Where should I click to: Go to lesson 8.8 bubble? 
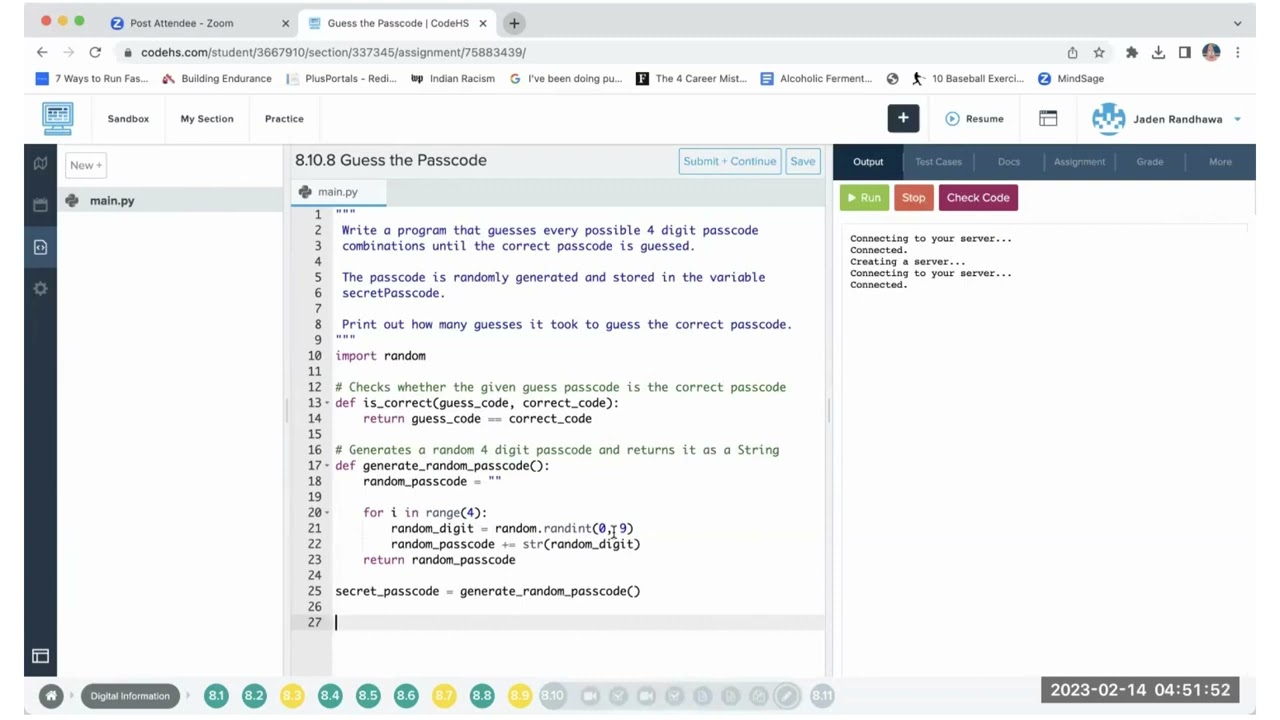[482, 695]
